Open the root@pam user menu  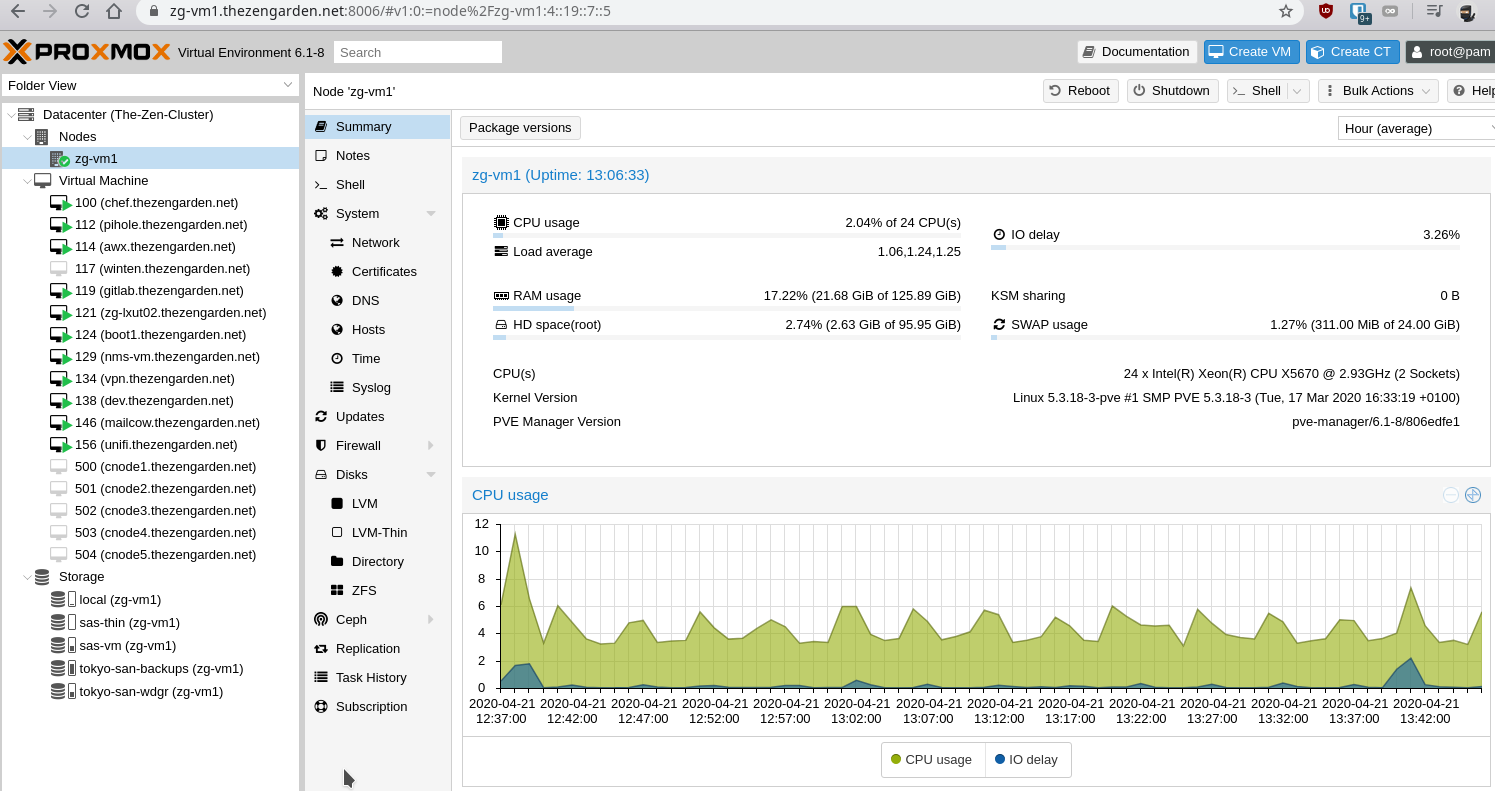[x=1450, y=52]
